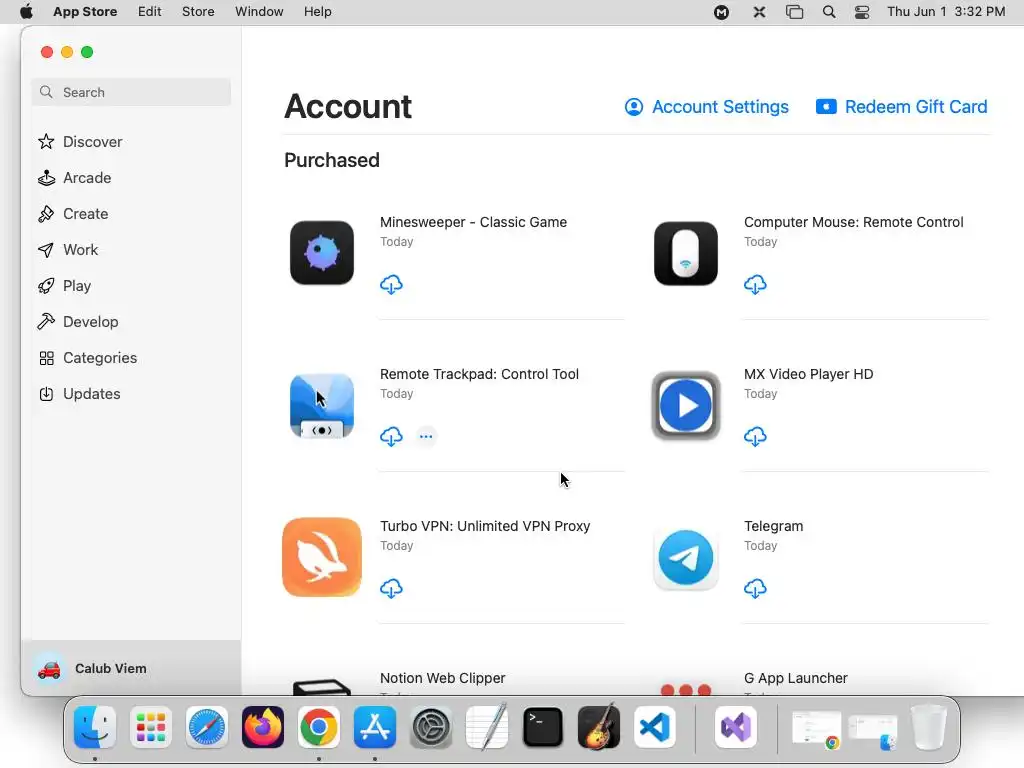This screenshot has width=1024, height=768.
Task: Download Telegram via cloud icon
Action: click(x=755, y=588)
